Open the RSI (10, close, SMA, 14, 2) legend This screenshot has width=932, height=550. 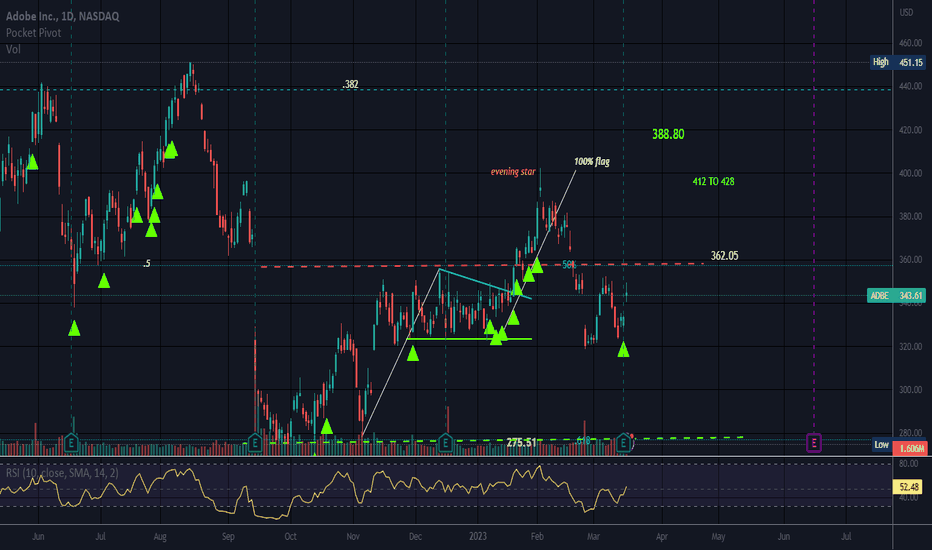[62, 473]
